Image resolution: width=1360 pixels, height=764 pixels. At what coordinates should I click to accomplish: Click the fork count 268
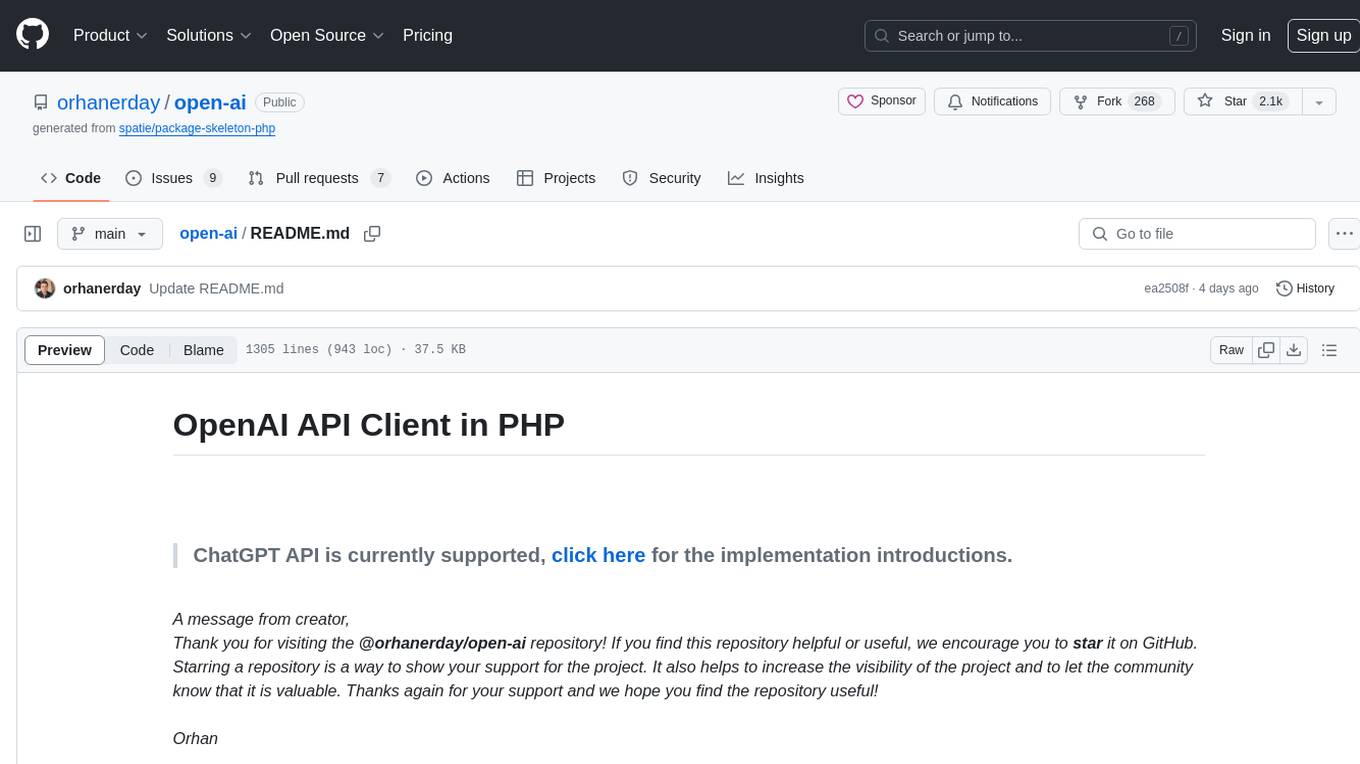click(1144, 101)
